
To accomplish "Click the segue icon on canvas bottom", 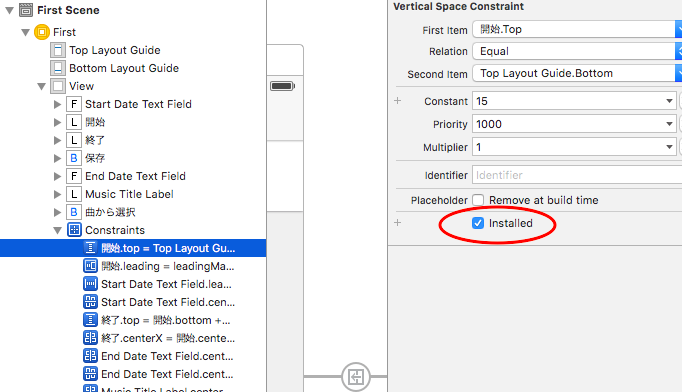I will (356, 377).
